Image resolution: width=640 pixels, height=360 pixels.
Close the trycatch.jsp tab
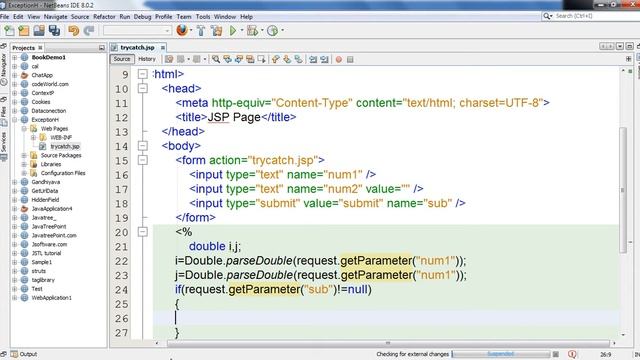[163, 48]
